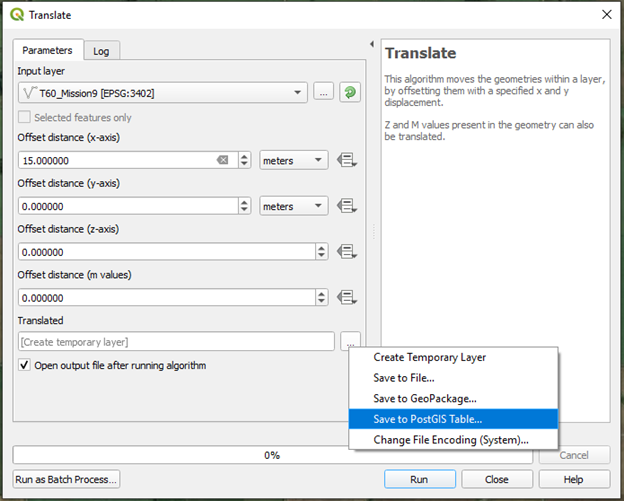Close the Translate dialog window
The image size is (624, 501).
point(606,15)
